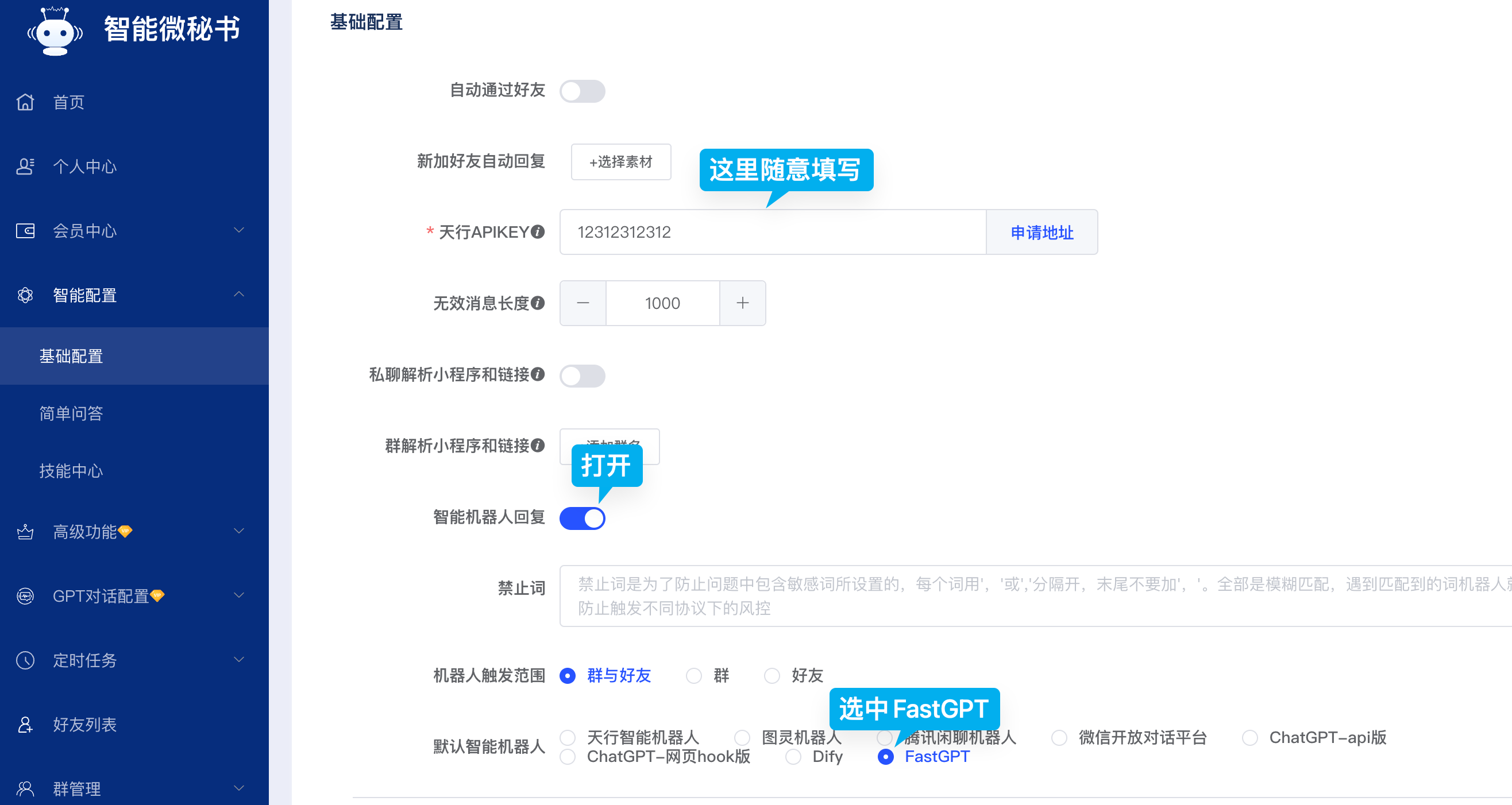Increase 无效消息长度 with plus button
This screenshot has width=1512, height=805.
(x=742, y=303)
